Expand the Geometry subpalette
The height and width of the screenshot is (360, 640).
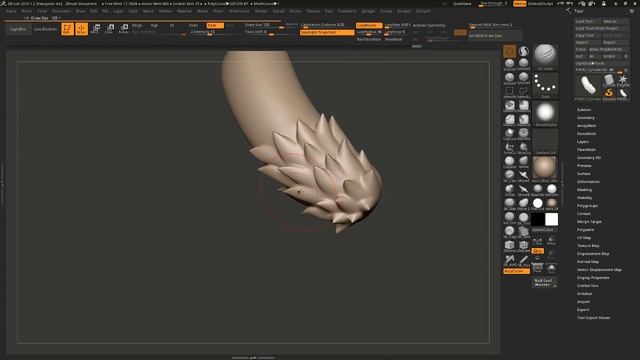[586, 118]
